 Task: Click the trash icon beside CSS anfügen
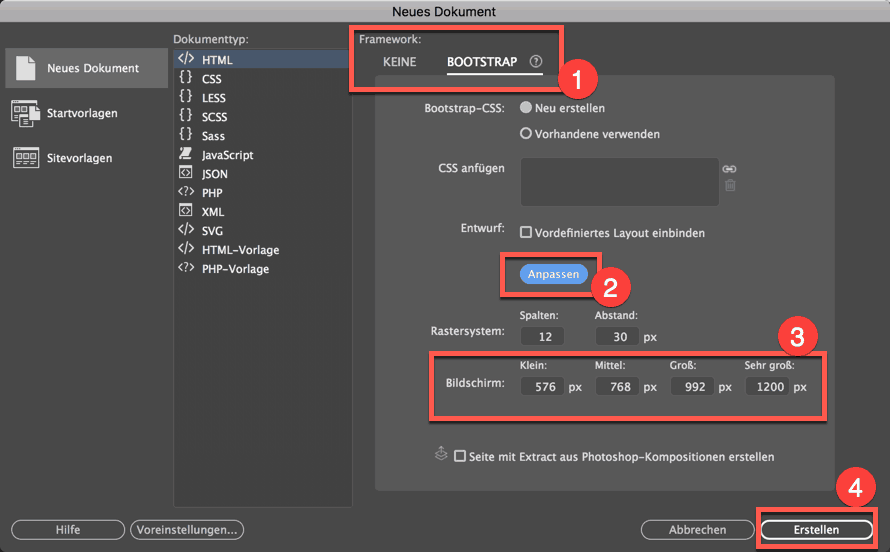[x=730, y=185]
